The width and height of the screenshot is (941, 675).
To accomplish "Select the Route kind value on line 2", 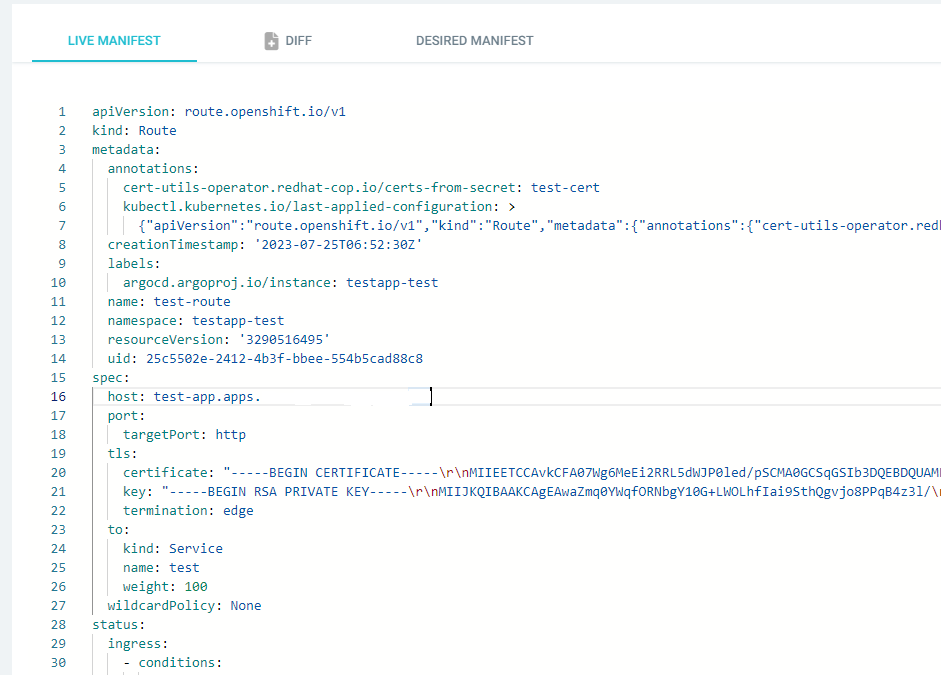I will click(x=157, y=131).
